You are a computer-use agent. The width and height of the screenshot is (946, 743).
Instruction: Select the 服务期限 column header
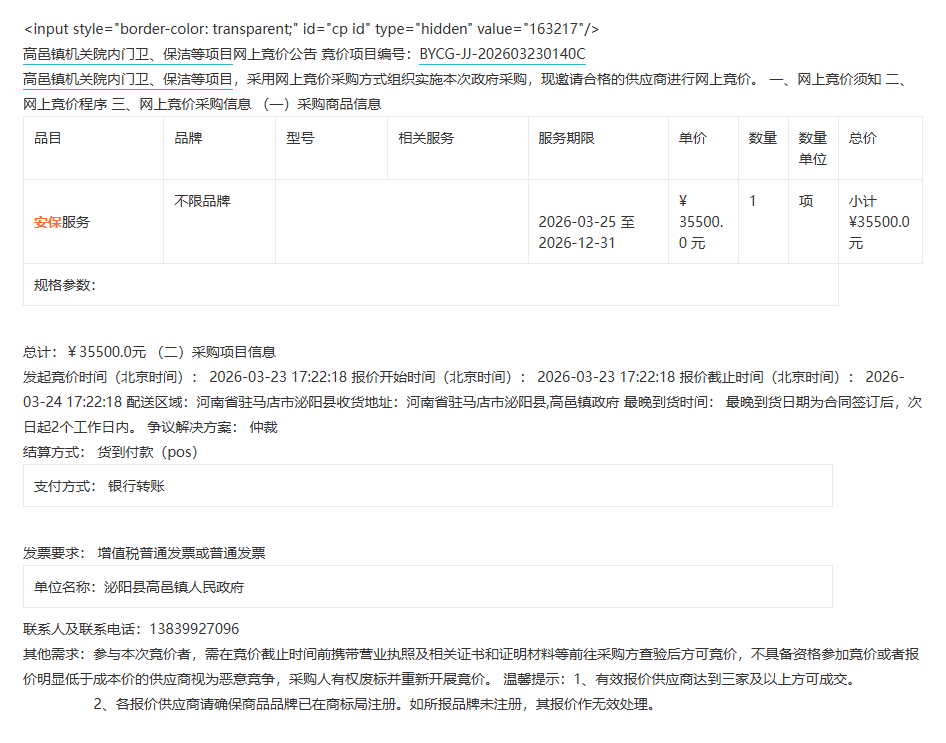point(566,138)
